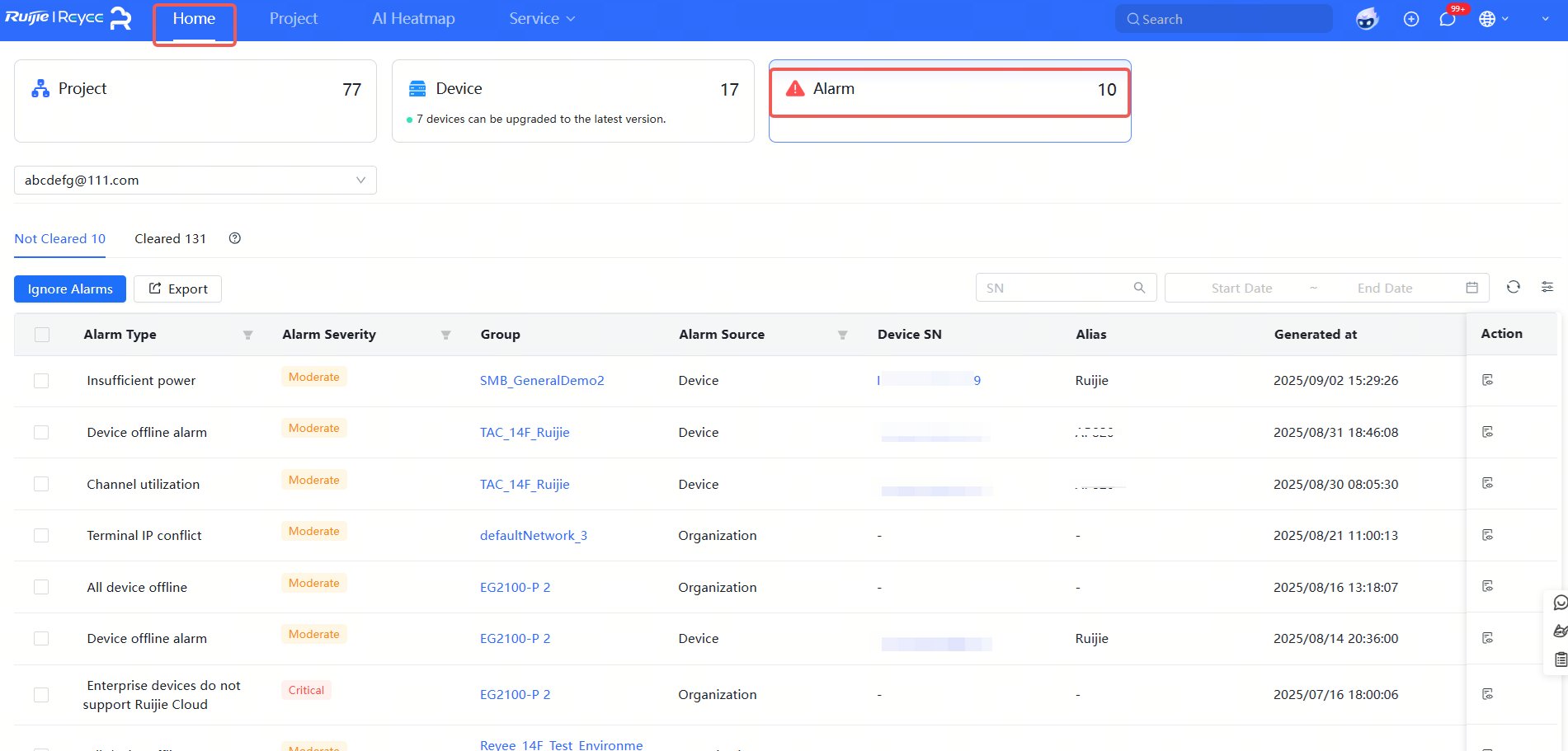
Task: Expand the Service menu in top navigation
Action: coord(541,19)
